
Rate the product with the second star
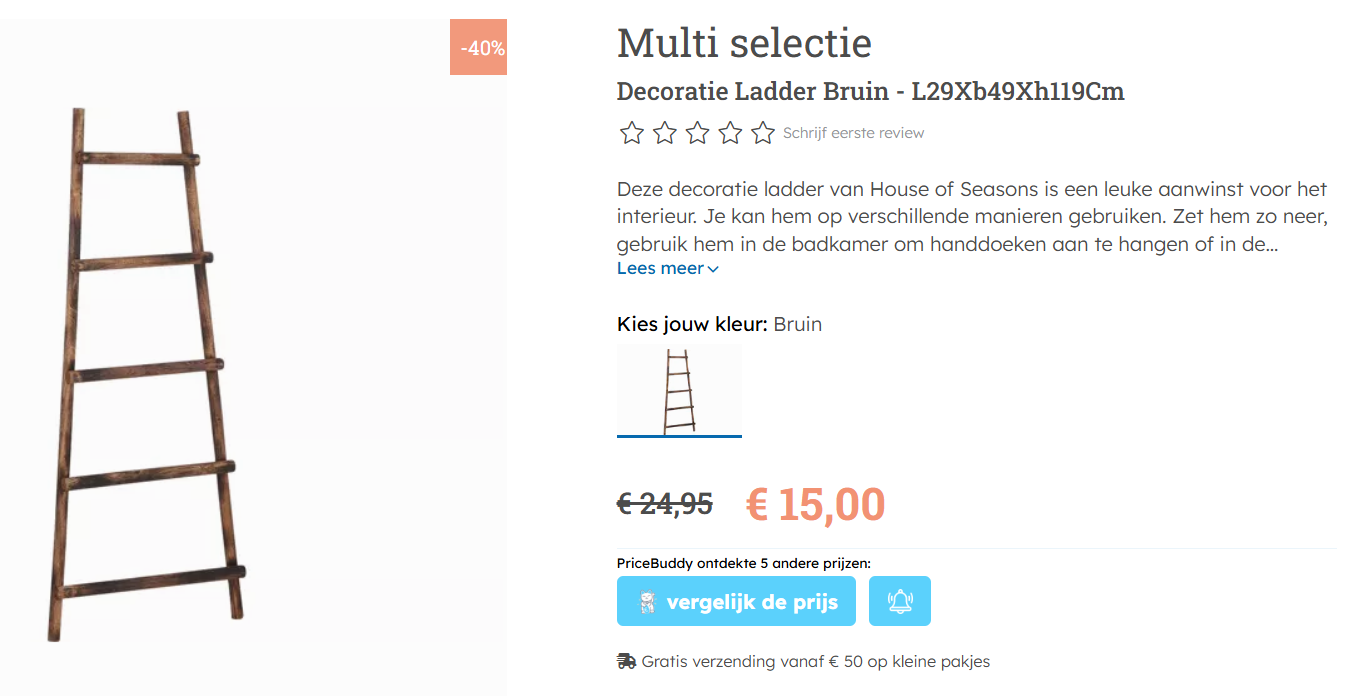point(664,131)
